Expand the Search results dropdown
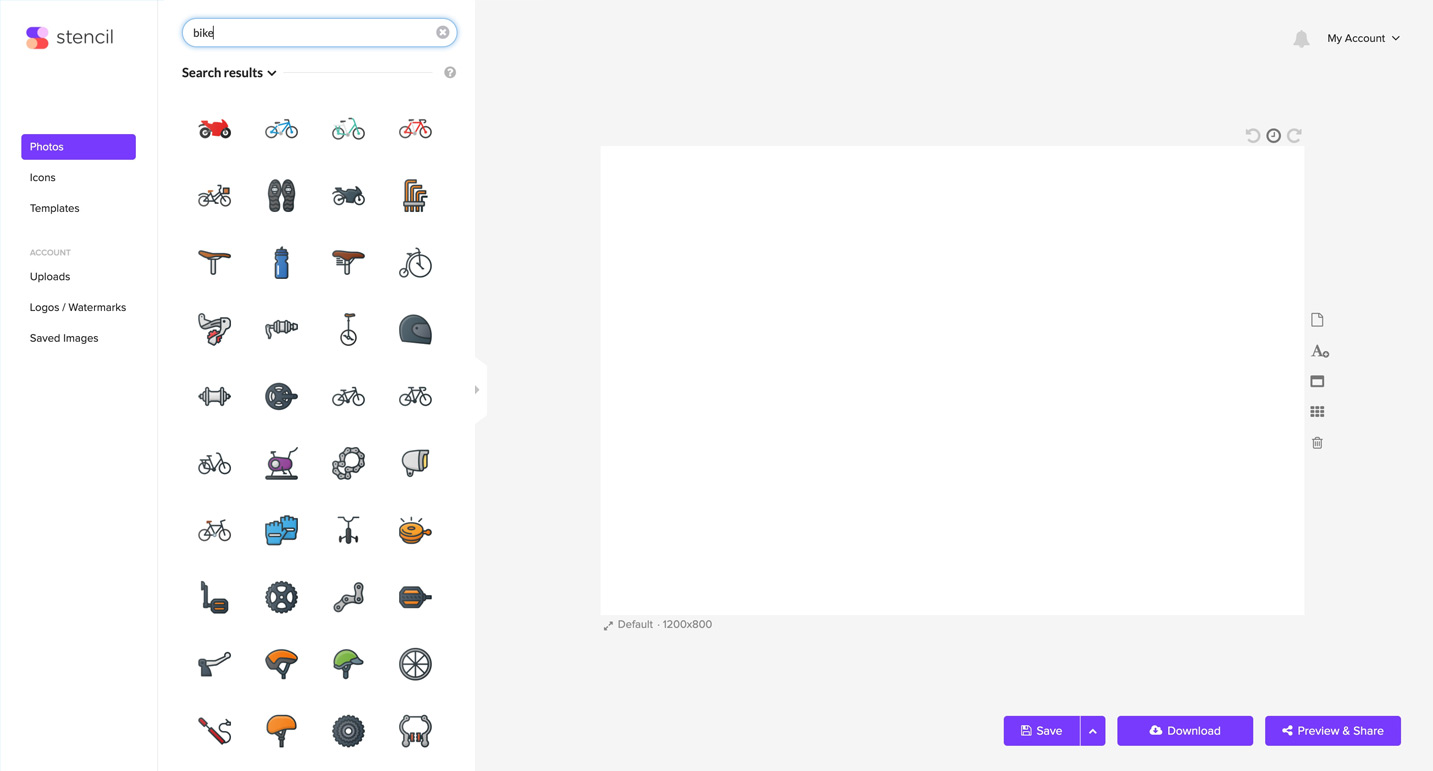The image size is (1433, 771). click(229, 73)
